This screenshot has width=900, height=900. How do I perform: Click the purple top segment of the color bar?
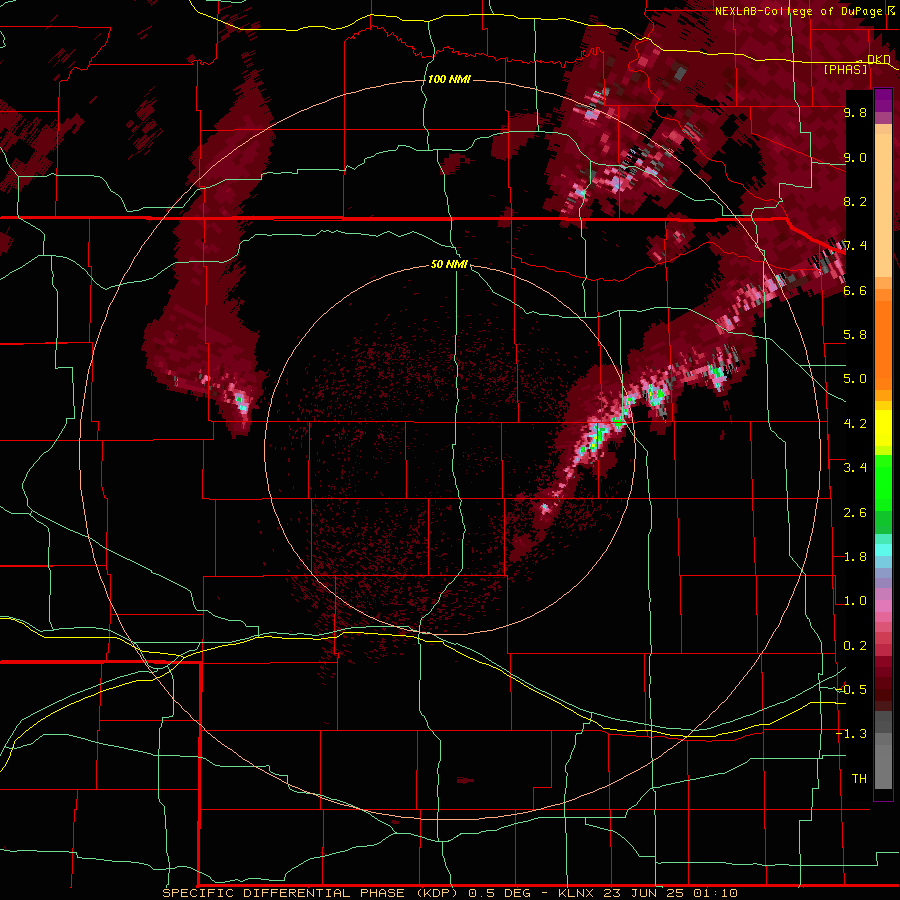[x=883, y=100]
